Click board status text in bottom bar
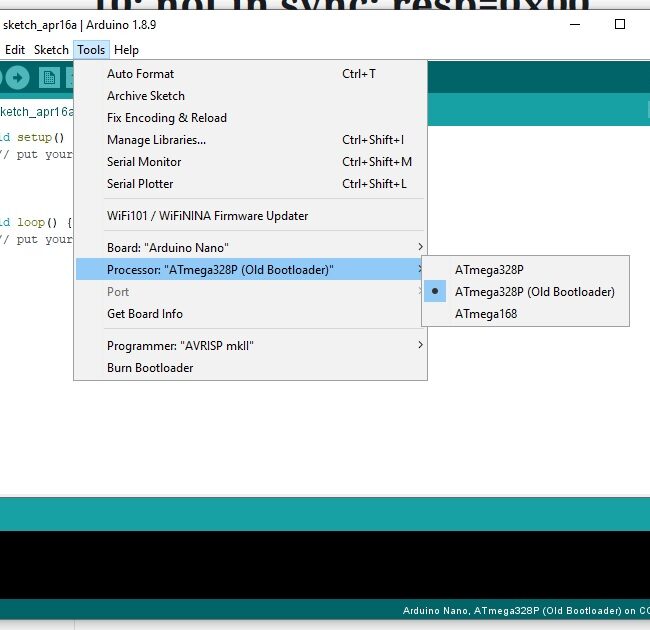Viewport: 650px width, 630px height. pos(526,611)
